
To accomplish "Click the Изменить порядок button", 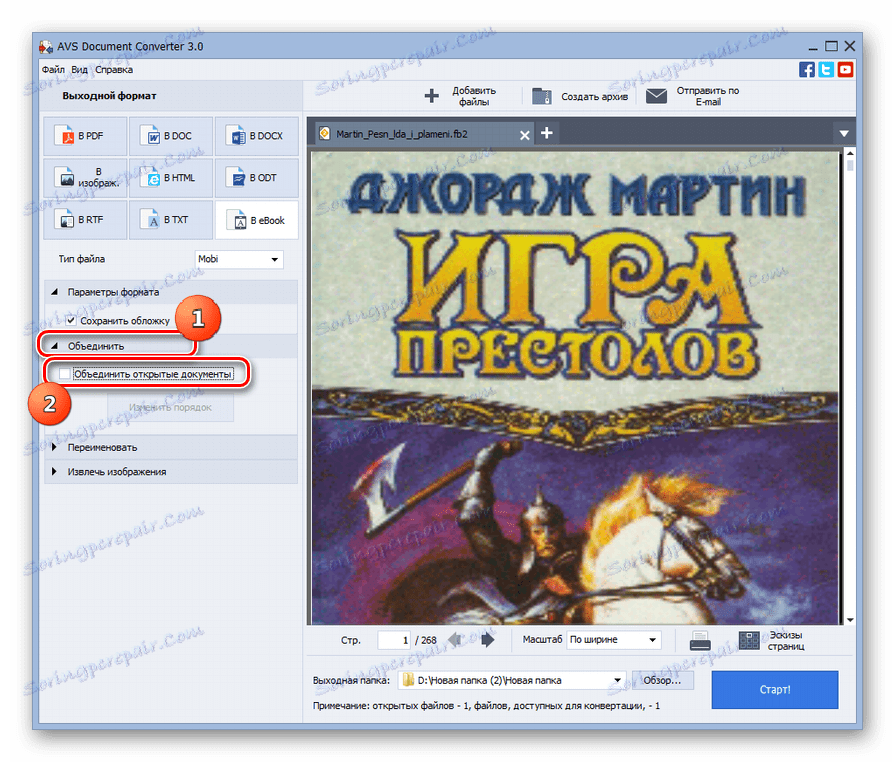I will click(x=170, y=408).
